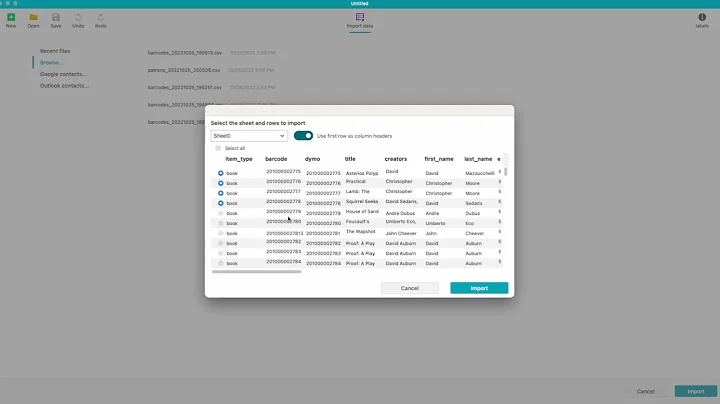
Task: Select Recent files in the sidebar
Action: click(x=55, y=51)
